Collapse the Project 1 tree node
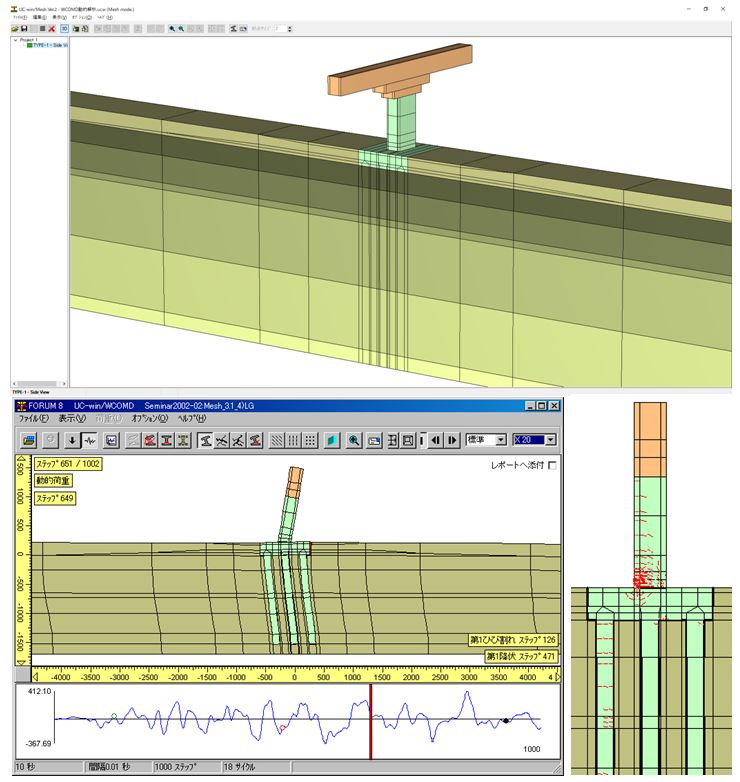Screen dimensions: 740x782 (x=15, y=40)
